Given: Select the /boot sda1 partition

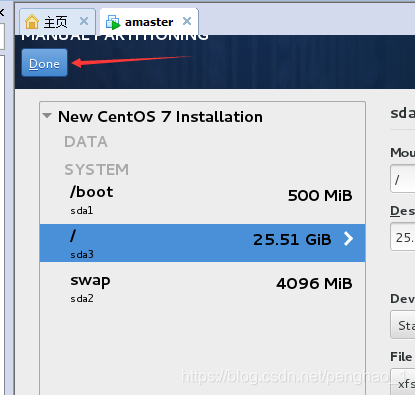Looking at the screenshot, I should coord(202,201).
